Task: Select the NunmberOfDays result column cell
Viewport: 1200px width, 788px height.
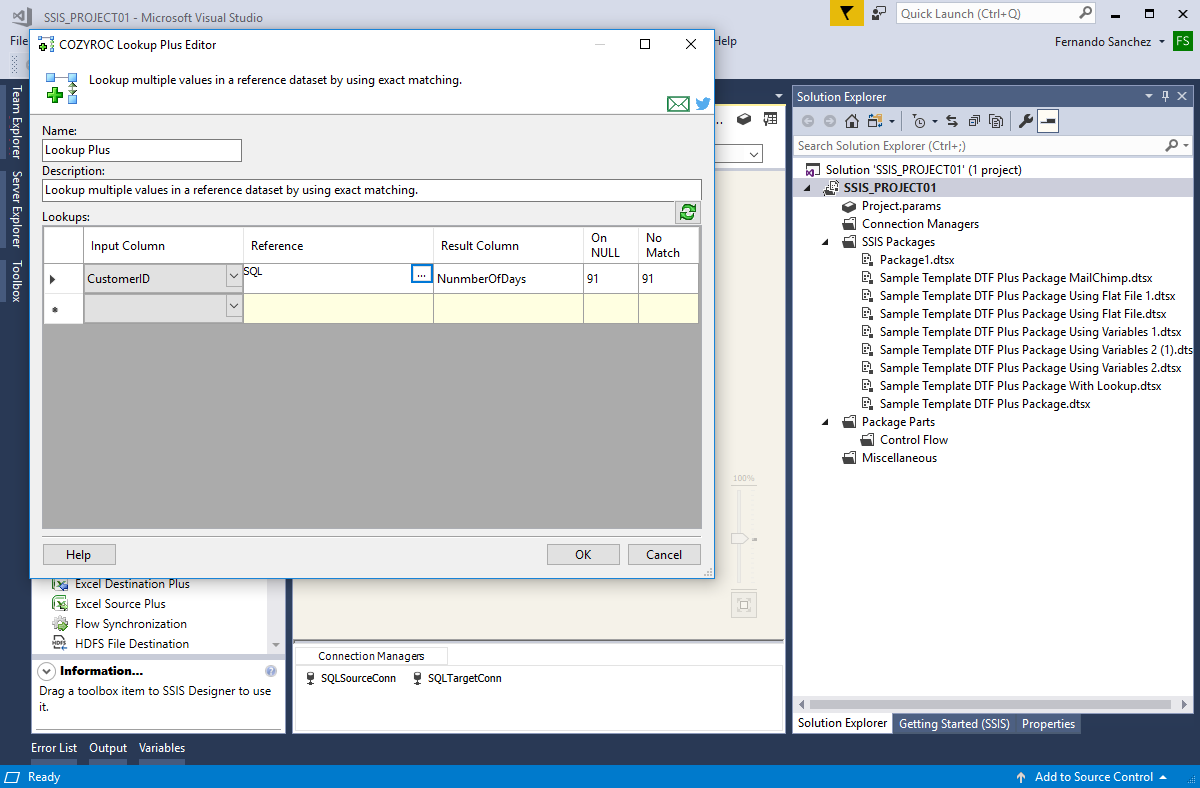Action: (508, 279)
